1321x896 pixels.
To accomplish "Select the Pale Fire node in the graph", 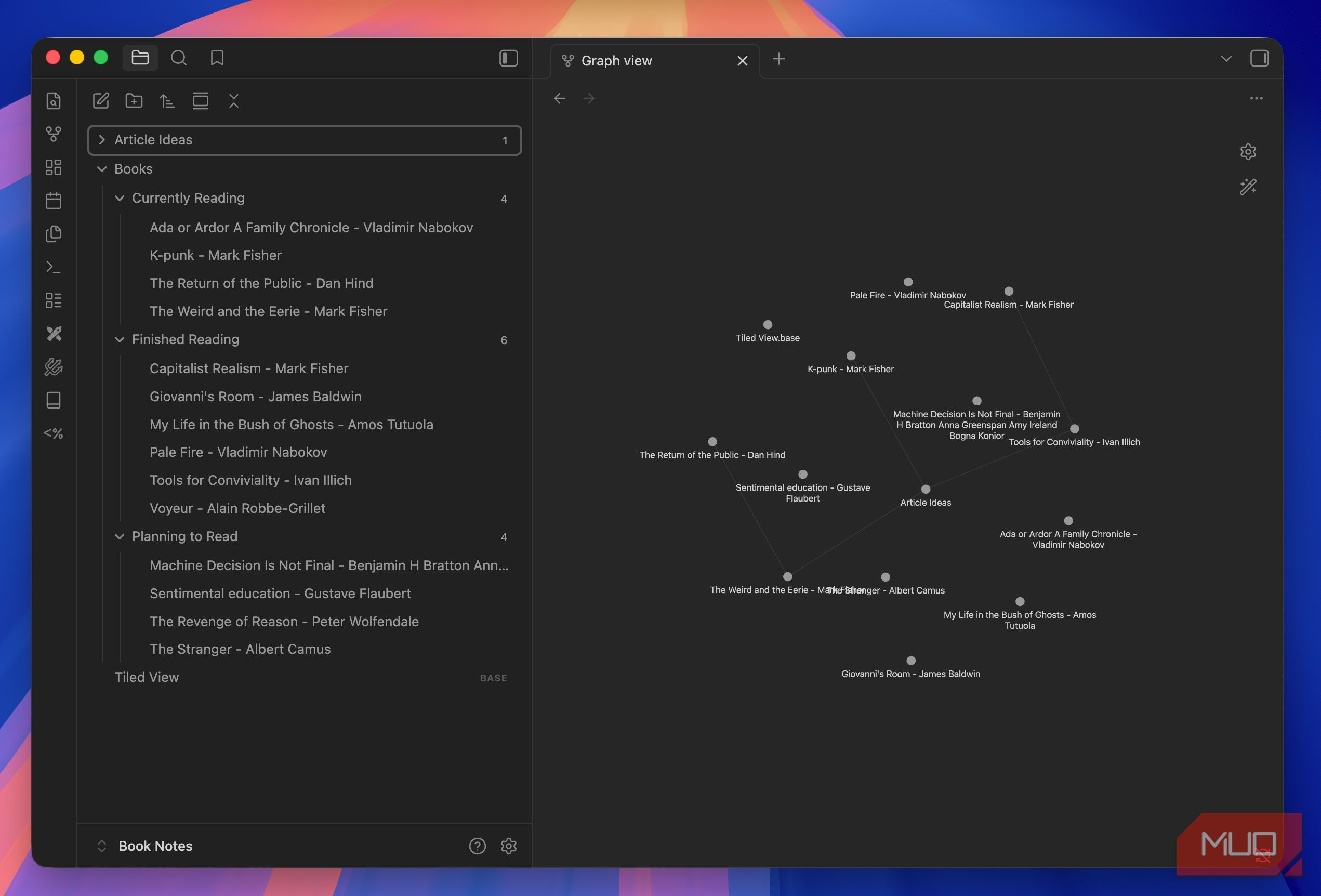I will pos(908,282).
